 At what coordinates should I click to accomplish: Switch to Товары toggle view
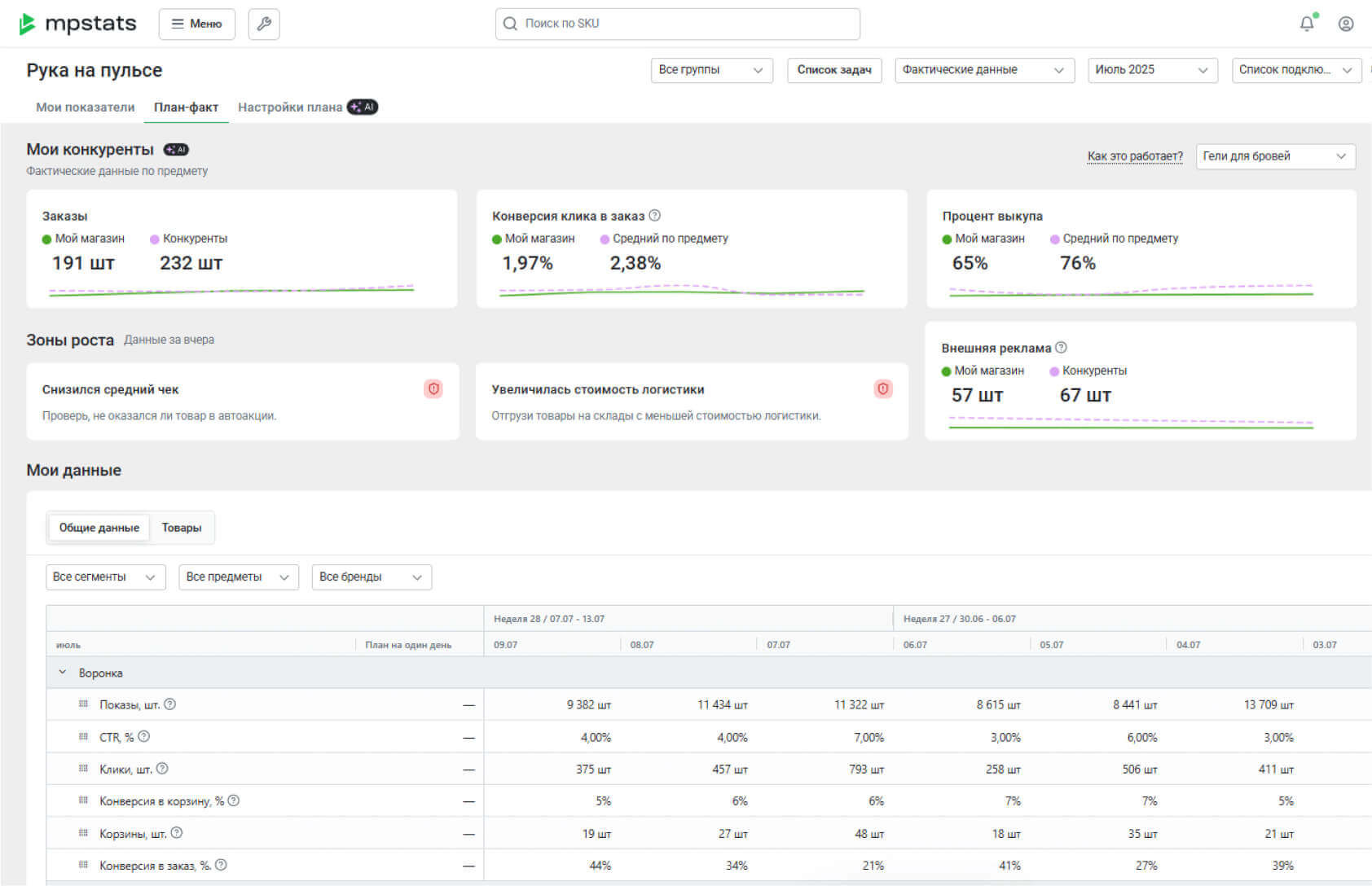coord(181,528)
